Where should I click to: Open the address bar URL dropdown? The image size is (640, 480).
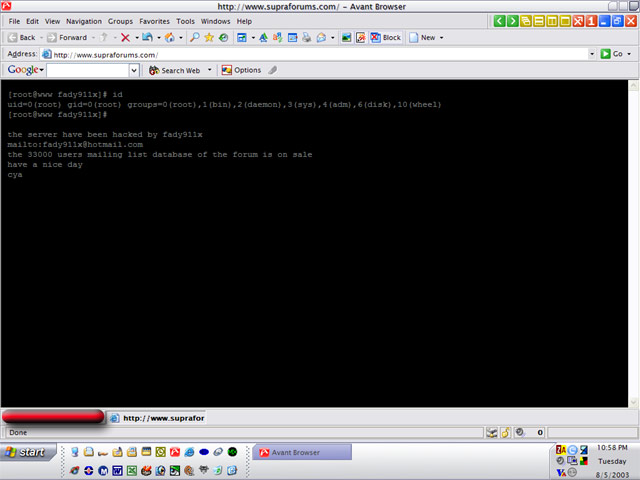(x=591, y=54)
